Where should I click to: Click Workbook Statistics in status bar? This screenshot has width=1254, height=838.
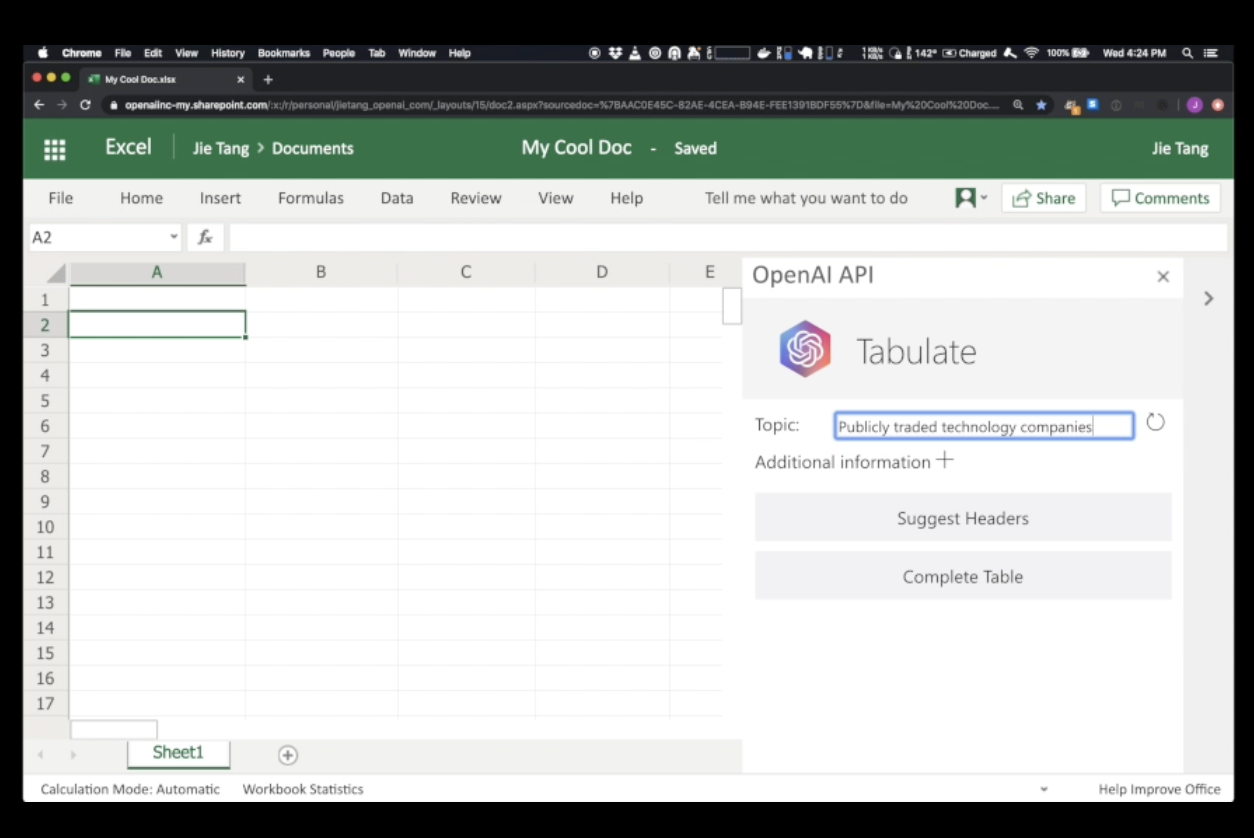pyautogui.click(x=303, y=789)
